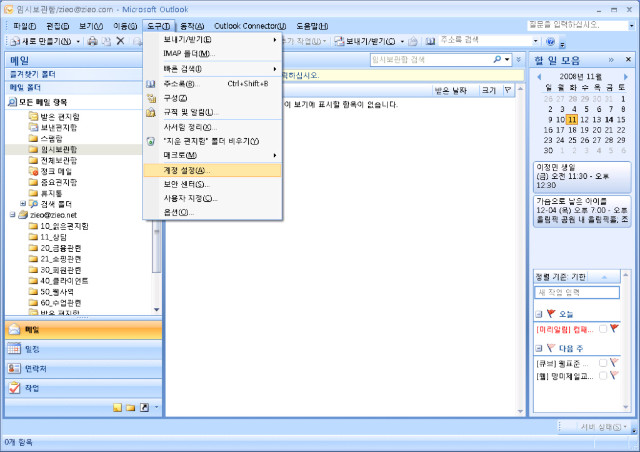Go to next month in calendar
Screen dimensions: 640x452
[625, 77]
